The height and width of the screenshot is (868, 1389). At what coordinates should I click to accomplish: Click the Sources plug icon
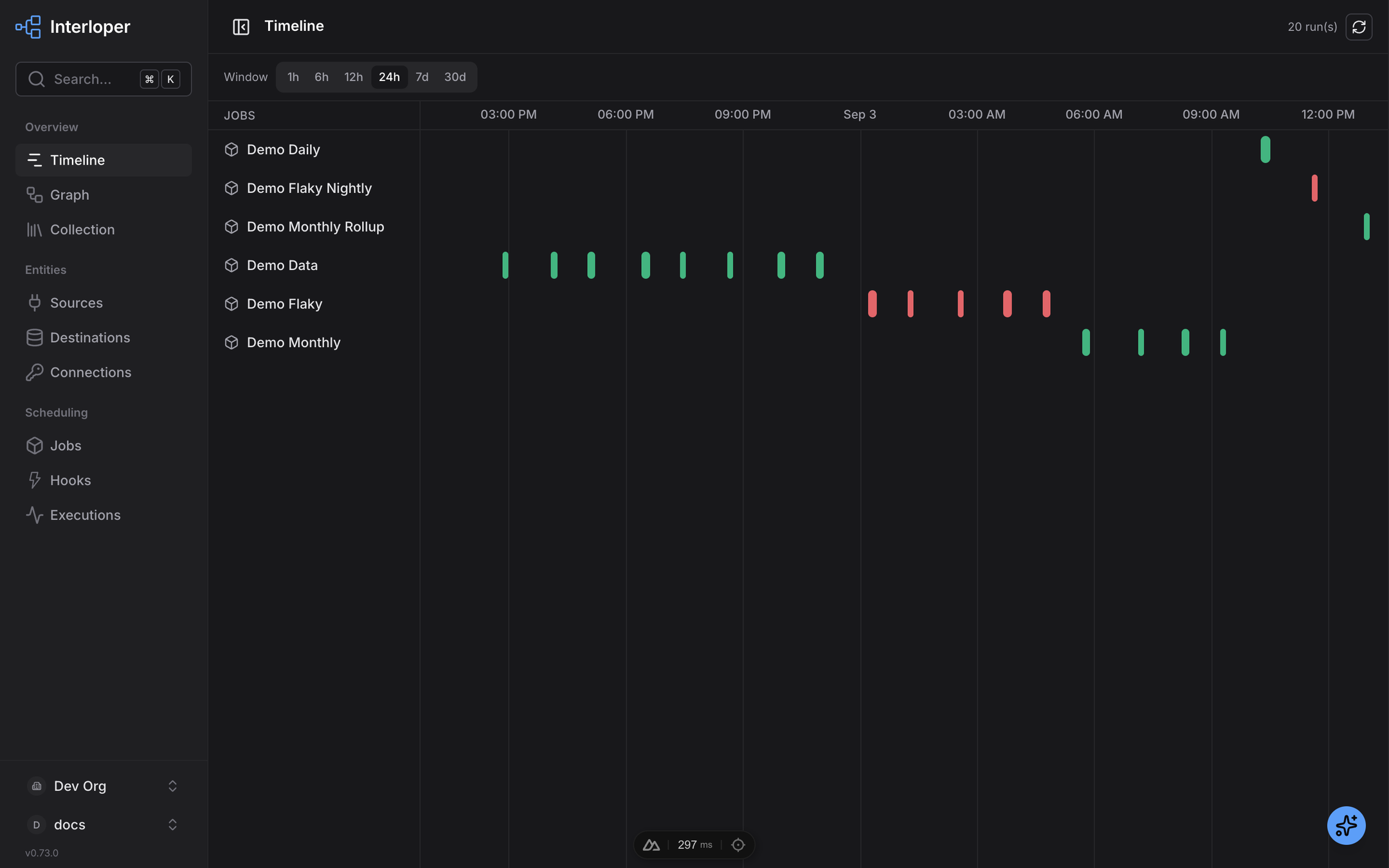tap(35, 303)
